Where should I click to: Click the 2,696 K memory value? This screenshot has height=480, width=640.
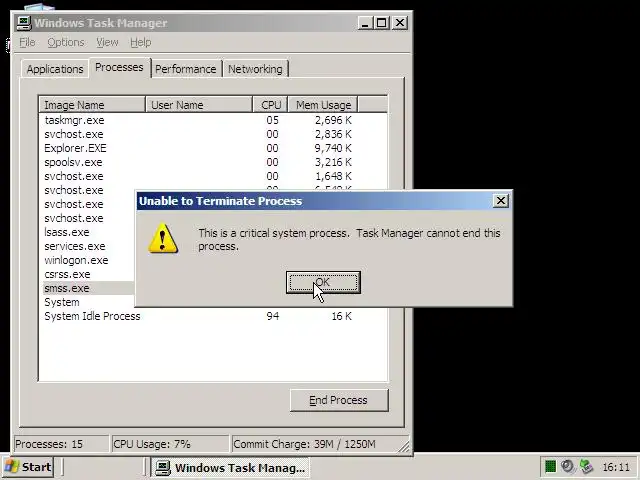coord(333,120)
